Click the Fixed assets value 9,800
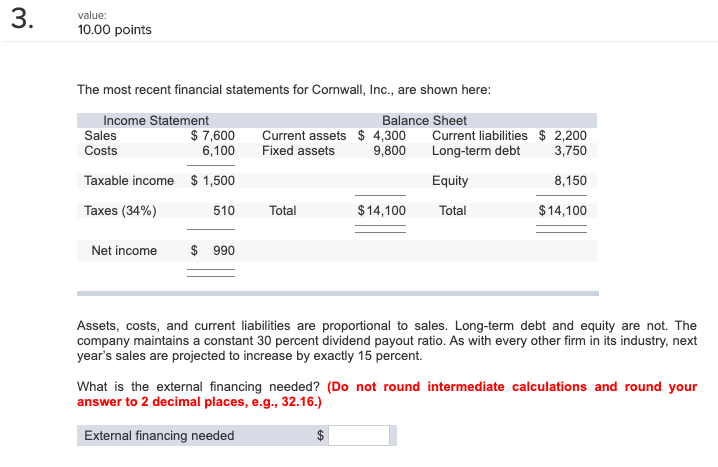Viewport: 718px width, 467px height. pos(389,151)
